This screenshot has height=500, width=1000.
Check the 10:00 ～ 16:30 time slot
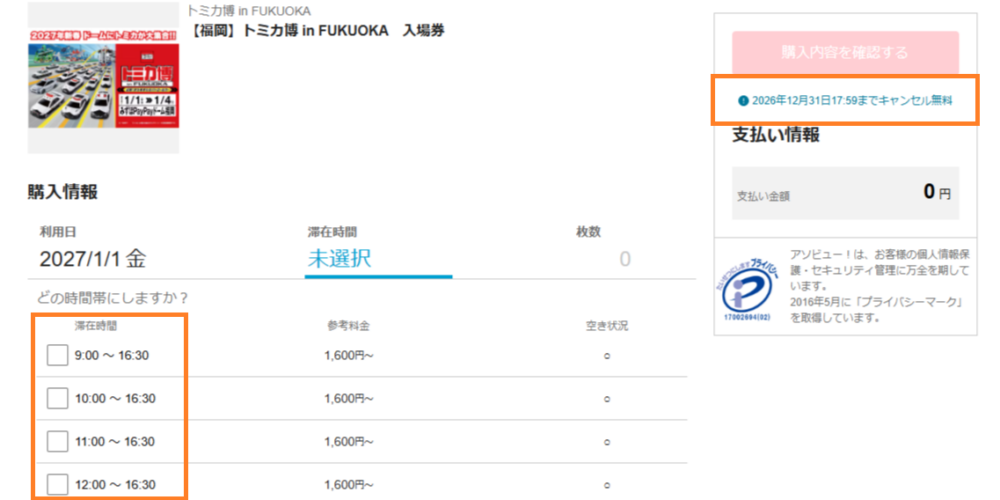click(x=57, y=399)
